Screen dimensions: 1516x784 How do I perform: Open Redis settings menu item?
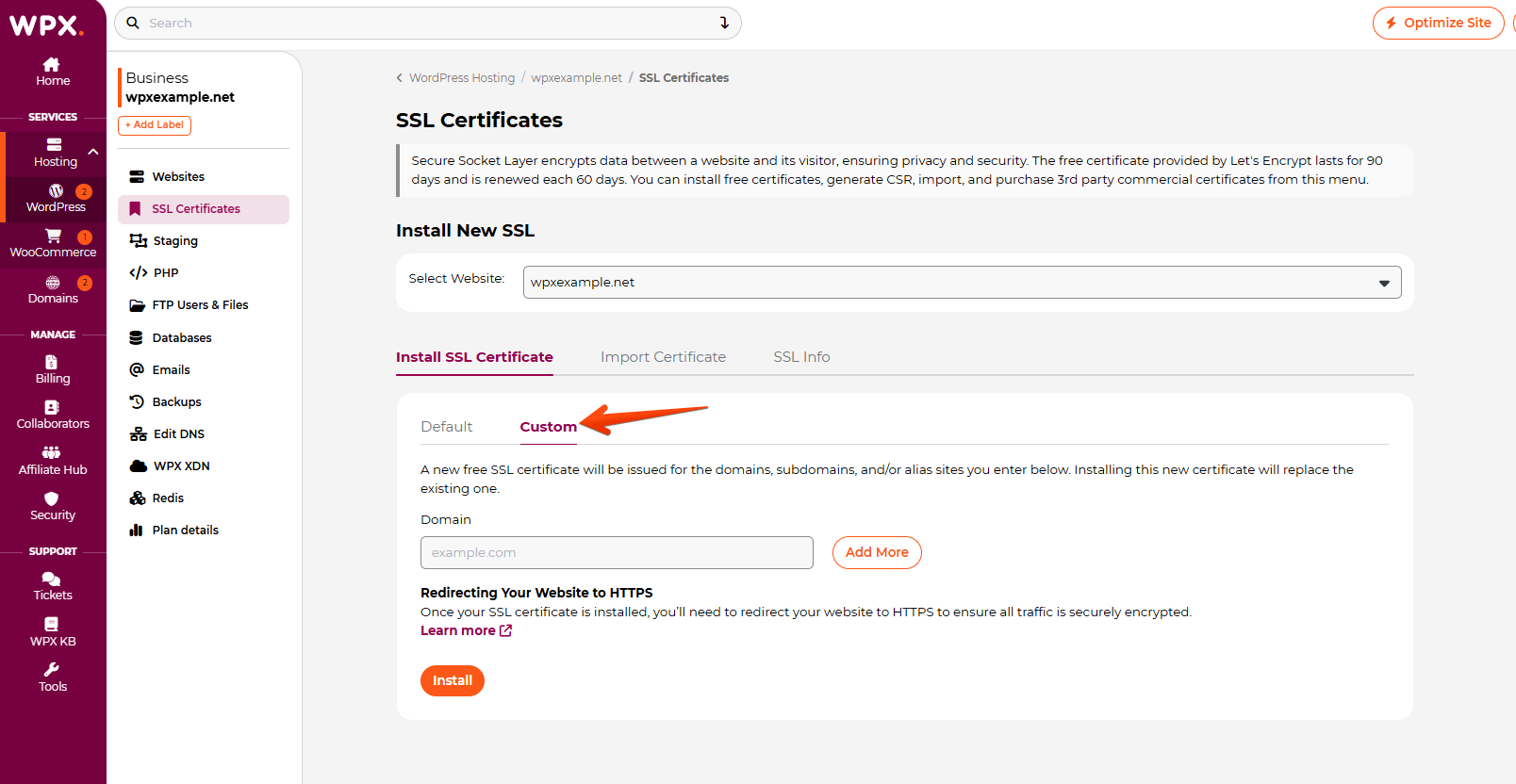168,498
